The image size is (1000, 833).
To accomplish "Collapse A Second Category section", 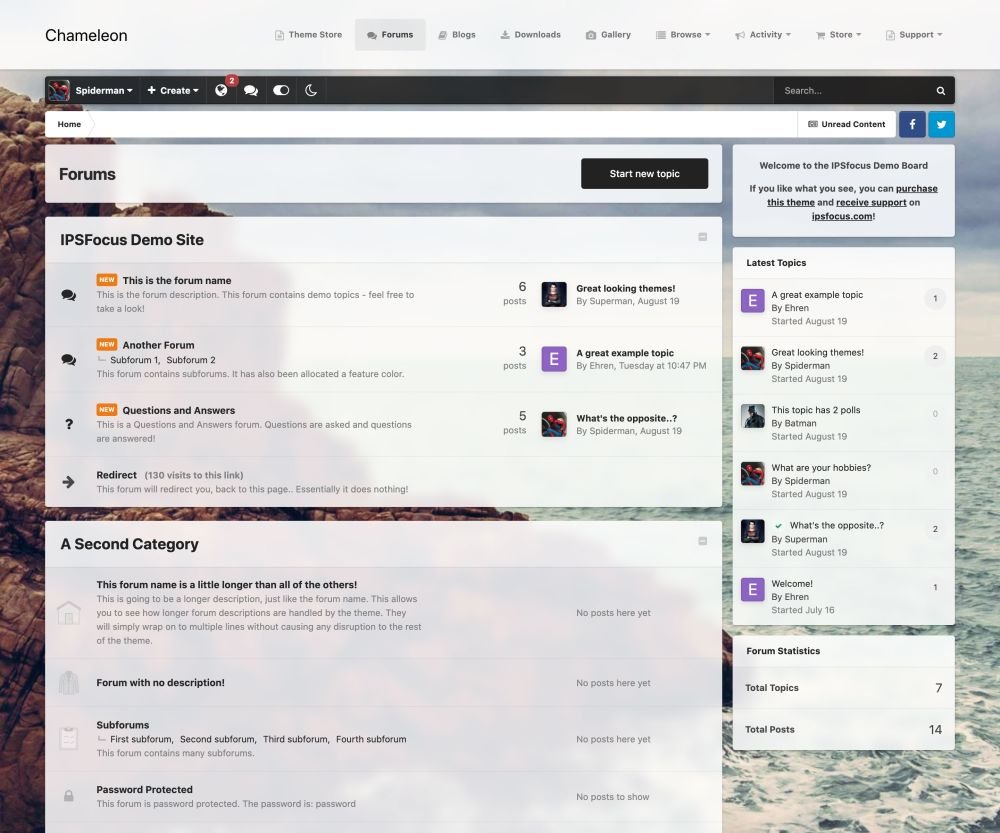I will click(702, 541).
